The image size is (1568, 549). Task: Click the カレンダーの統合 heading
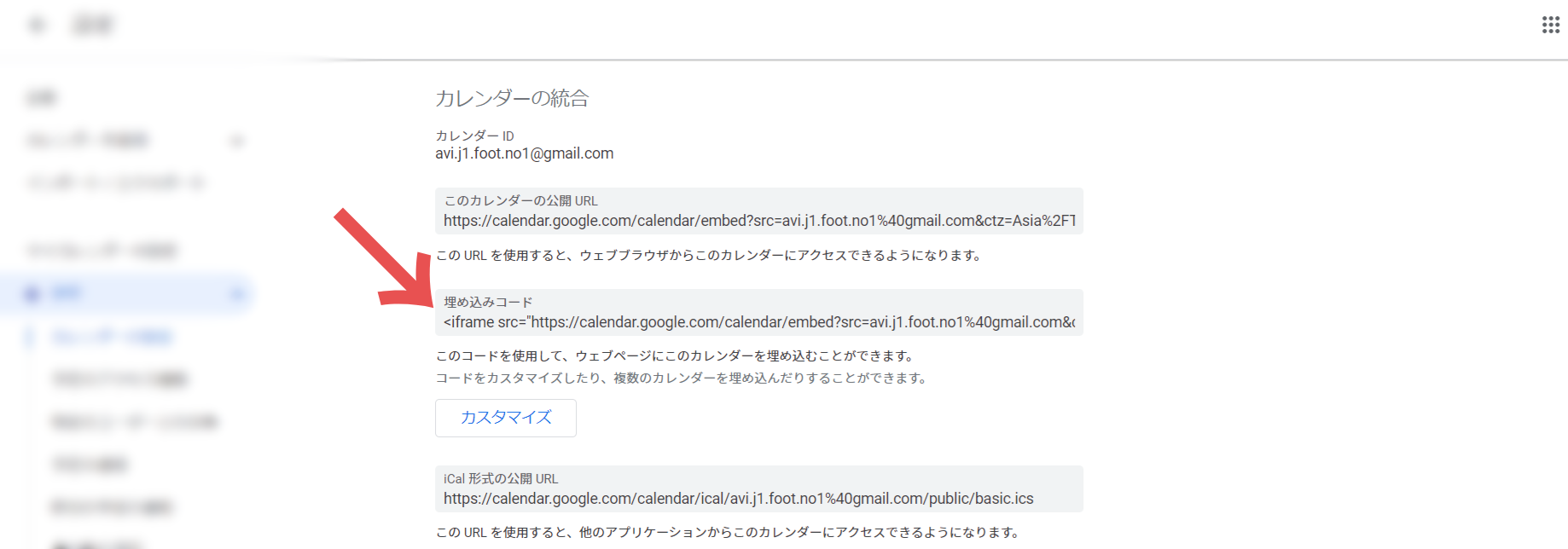[x=512, y=98]
